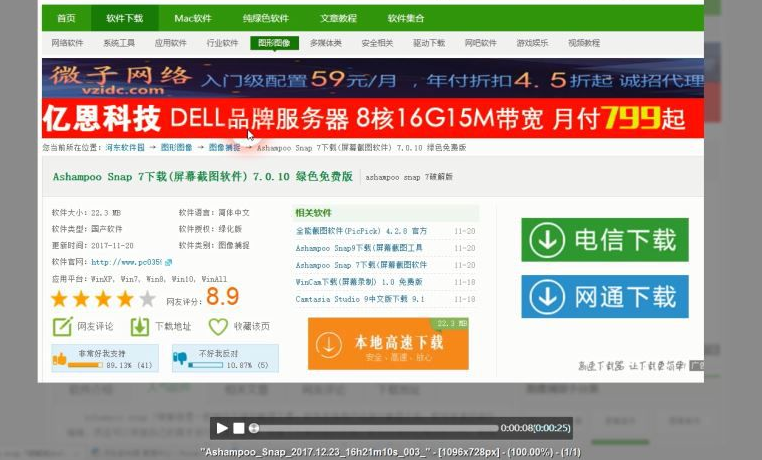Screen dimensions: 762x460
Task: Select the 驱动下载 category
Action: pos(429,43)
